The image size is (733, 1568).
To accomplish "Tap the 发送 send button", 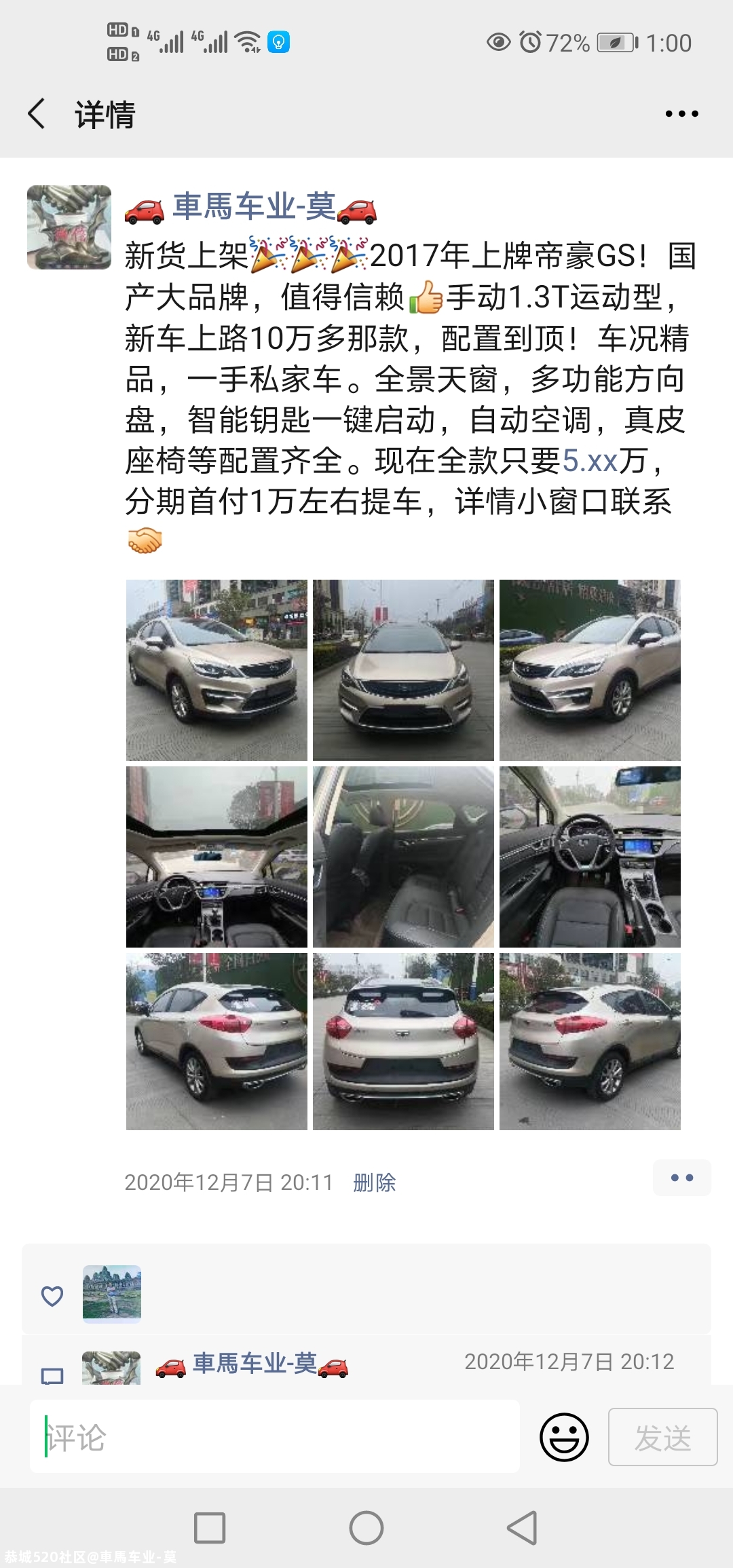I will (x=662, y=1437).
